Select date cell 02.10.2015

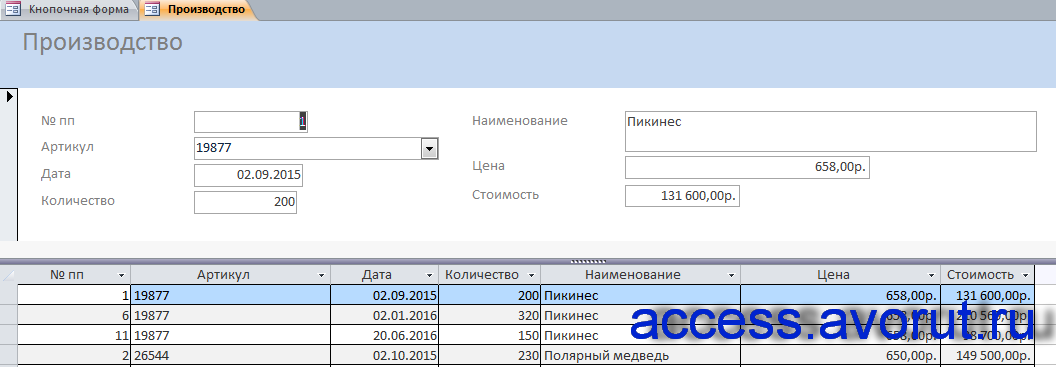click(385, 356)
